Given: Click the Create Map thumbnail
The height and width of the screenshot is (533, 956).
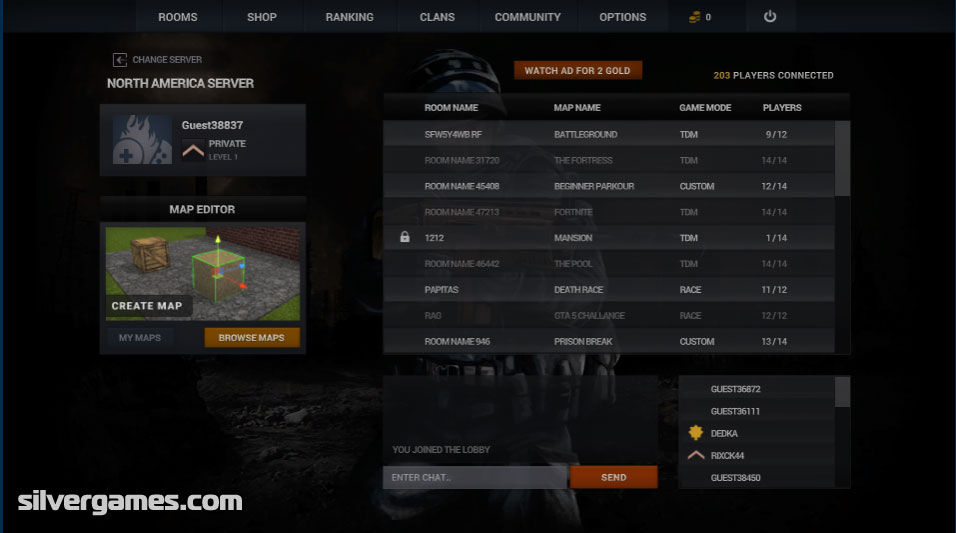Looking at the screenshot, I should click(x=202, y=274).
